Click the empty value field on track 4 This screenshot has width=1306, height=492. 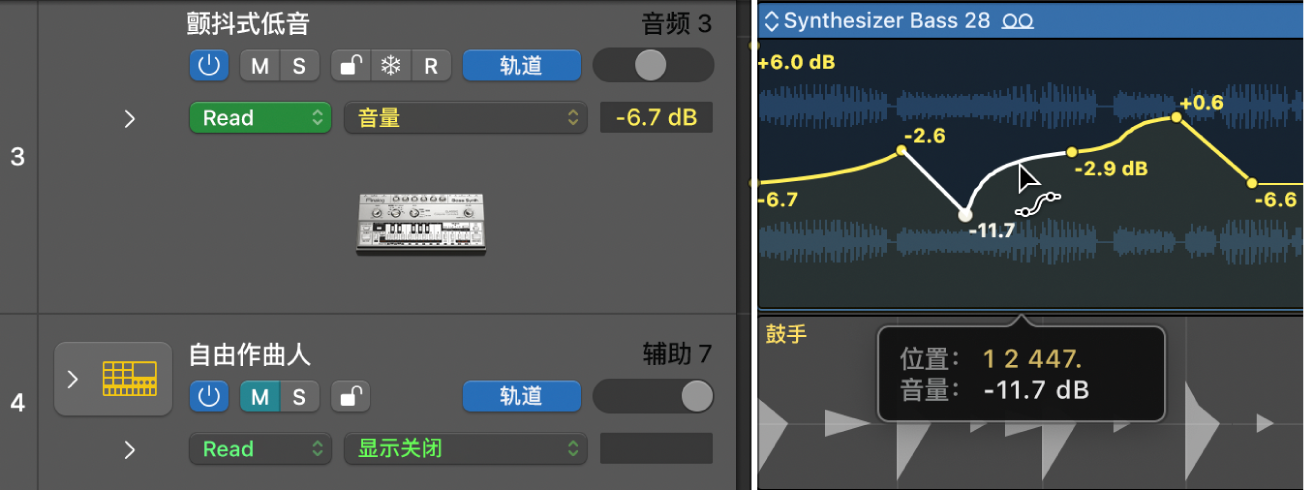tap(656, 449)
